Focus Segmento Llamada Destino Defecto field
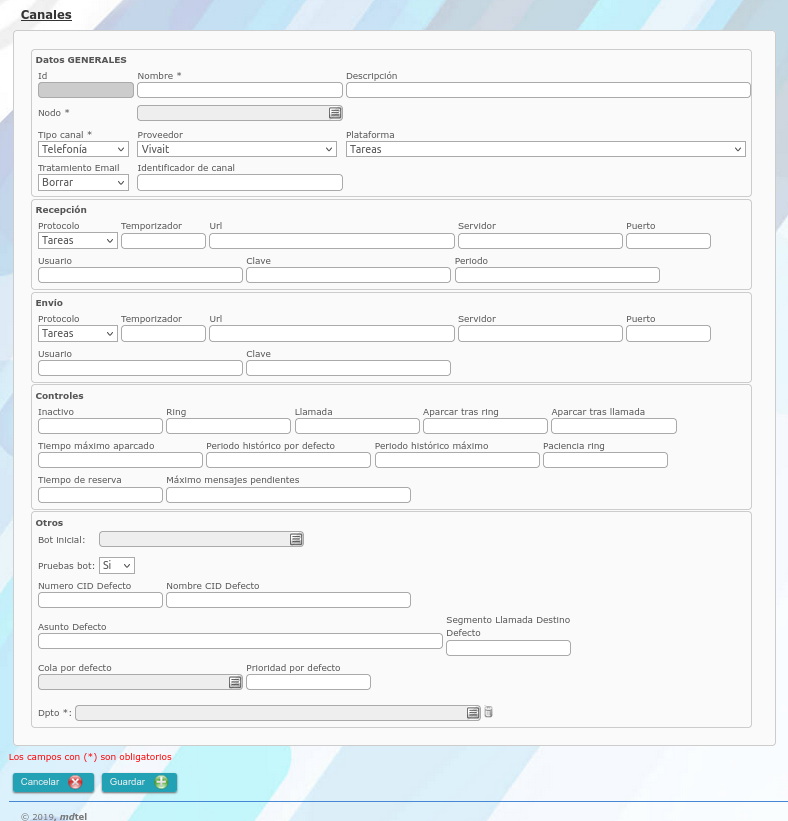The image size is (788, 821). point(508,648)
